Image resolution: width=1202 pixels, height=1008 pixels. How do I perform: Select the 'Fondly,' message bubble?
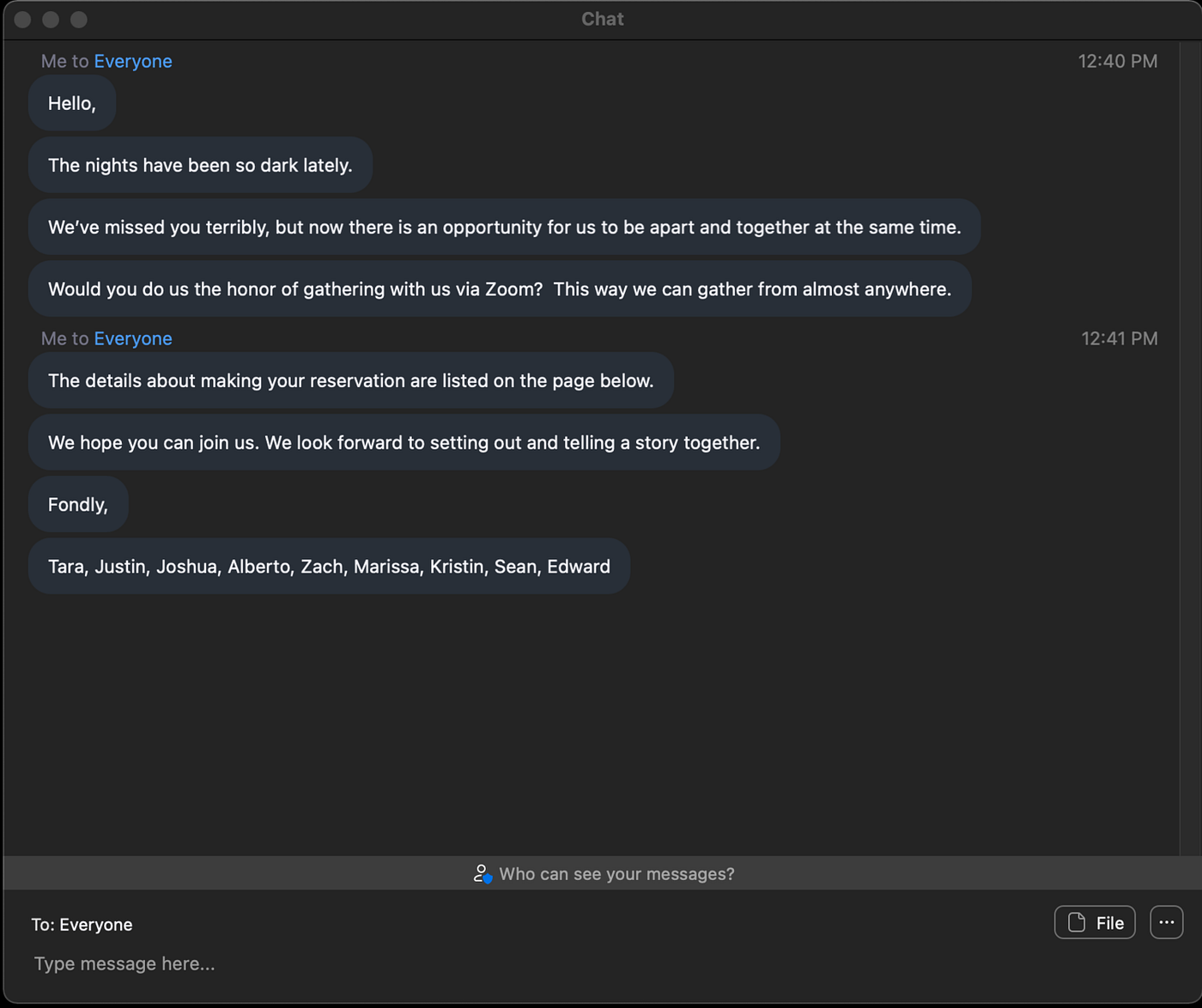78,504
